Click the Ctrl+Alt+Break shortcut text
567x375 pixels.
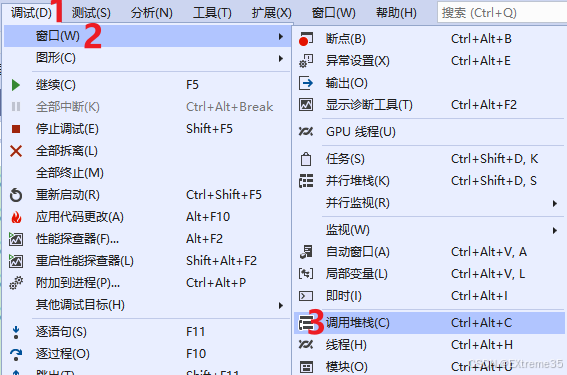pyautogui.click(x=229, y=107)
